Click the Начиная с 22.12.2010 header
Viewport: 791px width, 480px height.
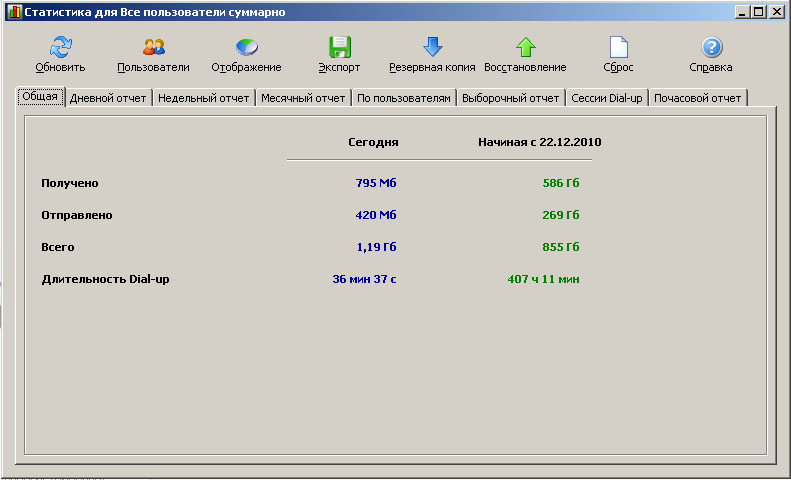tap(540, 142)
